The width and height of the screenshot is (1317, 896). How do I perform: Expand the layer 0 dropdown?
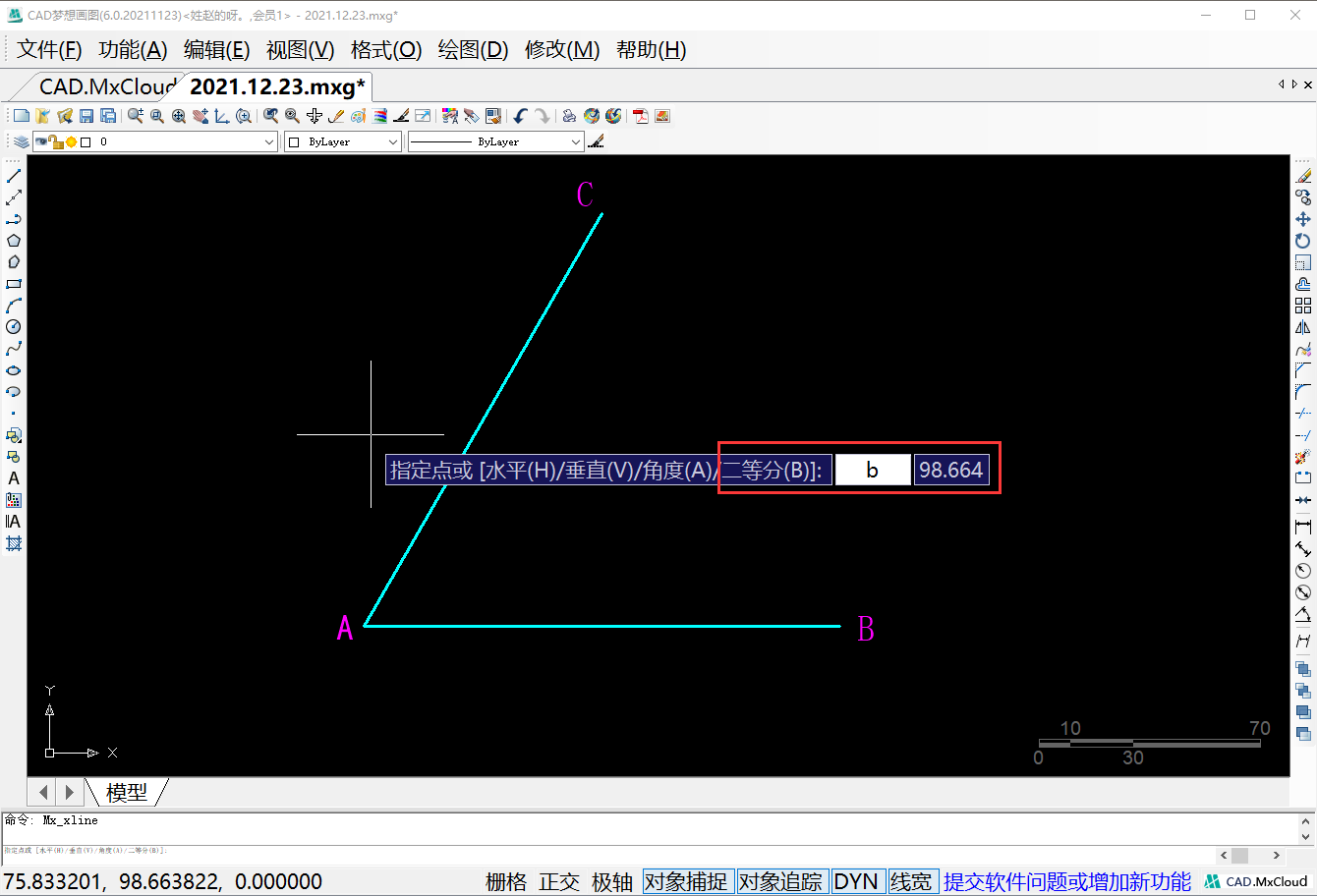[269, 141]
